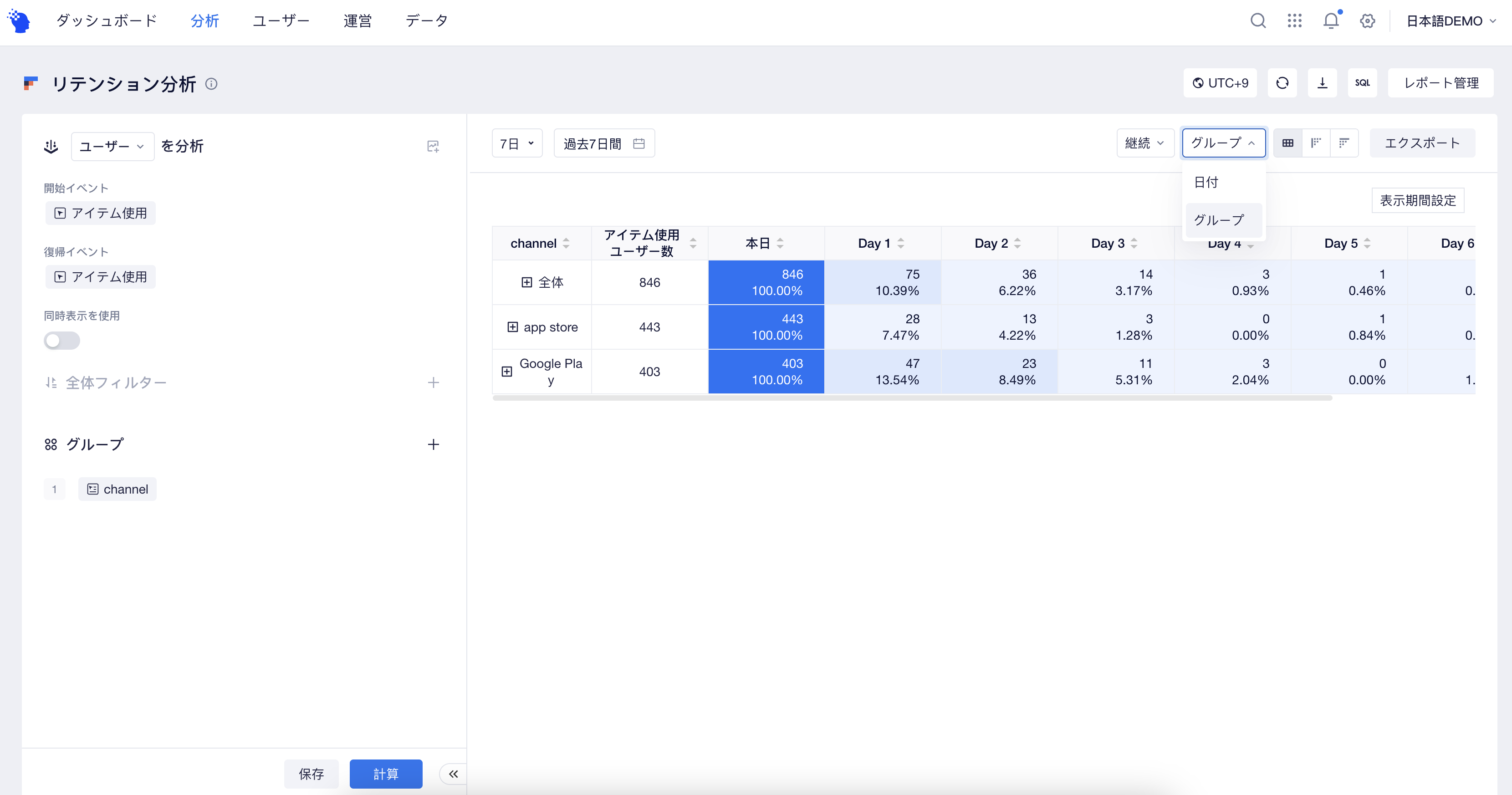Go to データ nav item
Screen dimensions: 1512x795
tap(427, 21)
